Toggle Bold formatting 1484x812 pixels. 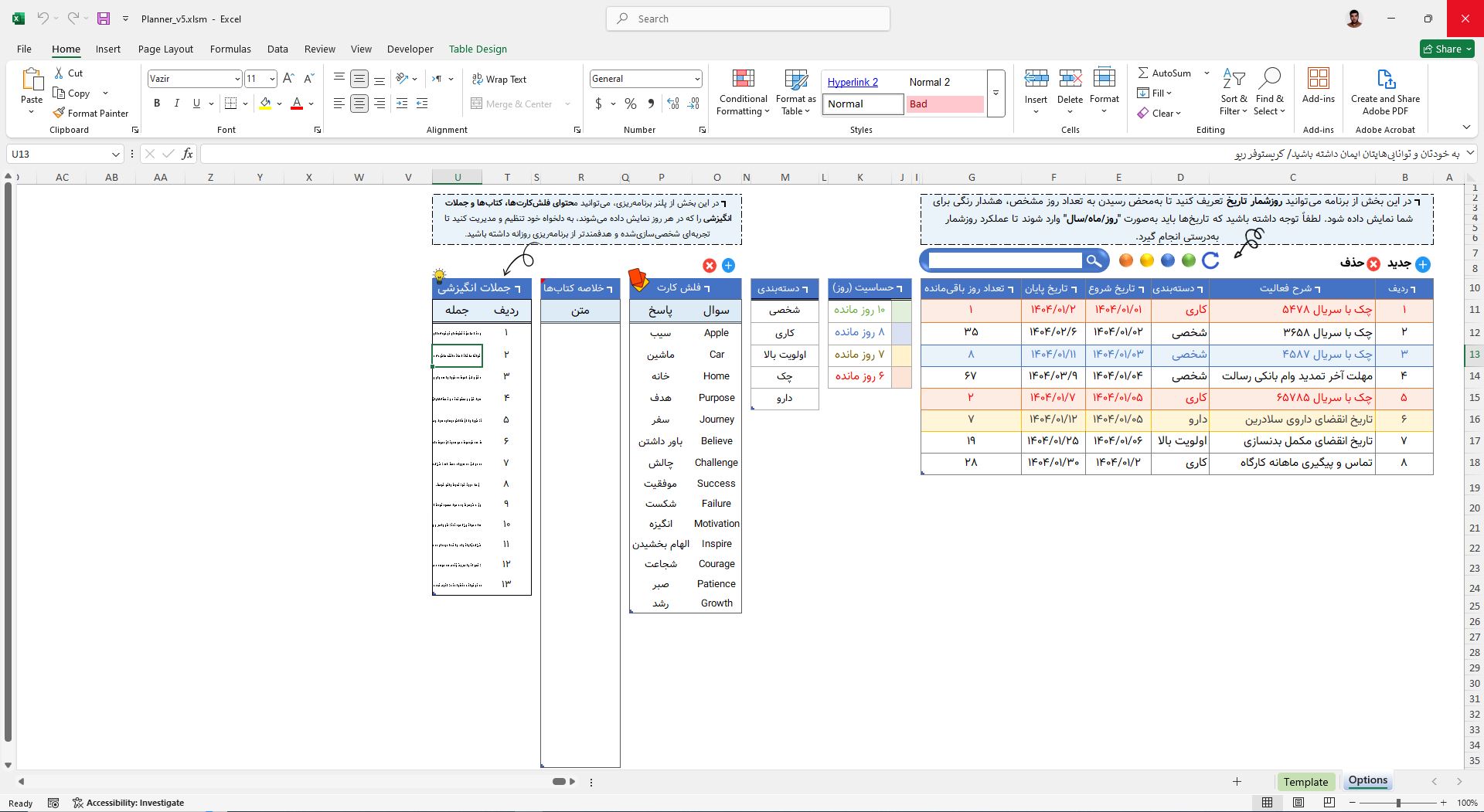pos(157,104)
